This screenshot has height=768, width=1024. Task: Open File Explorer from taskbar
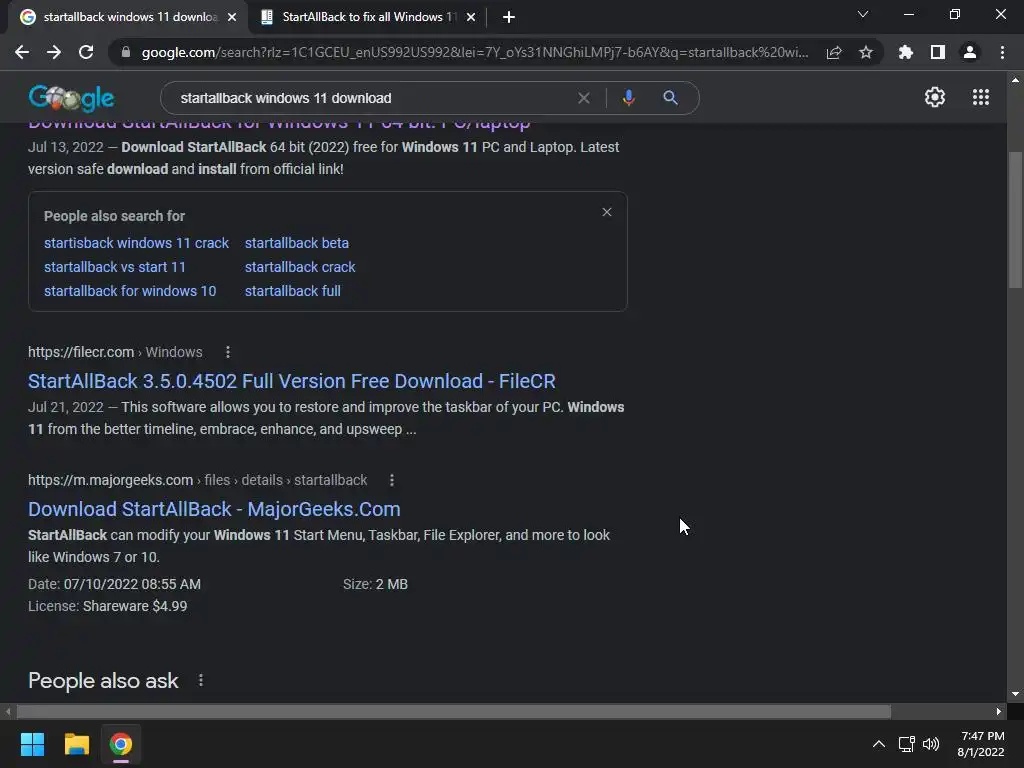point(76,744)
